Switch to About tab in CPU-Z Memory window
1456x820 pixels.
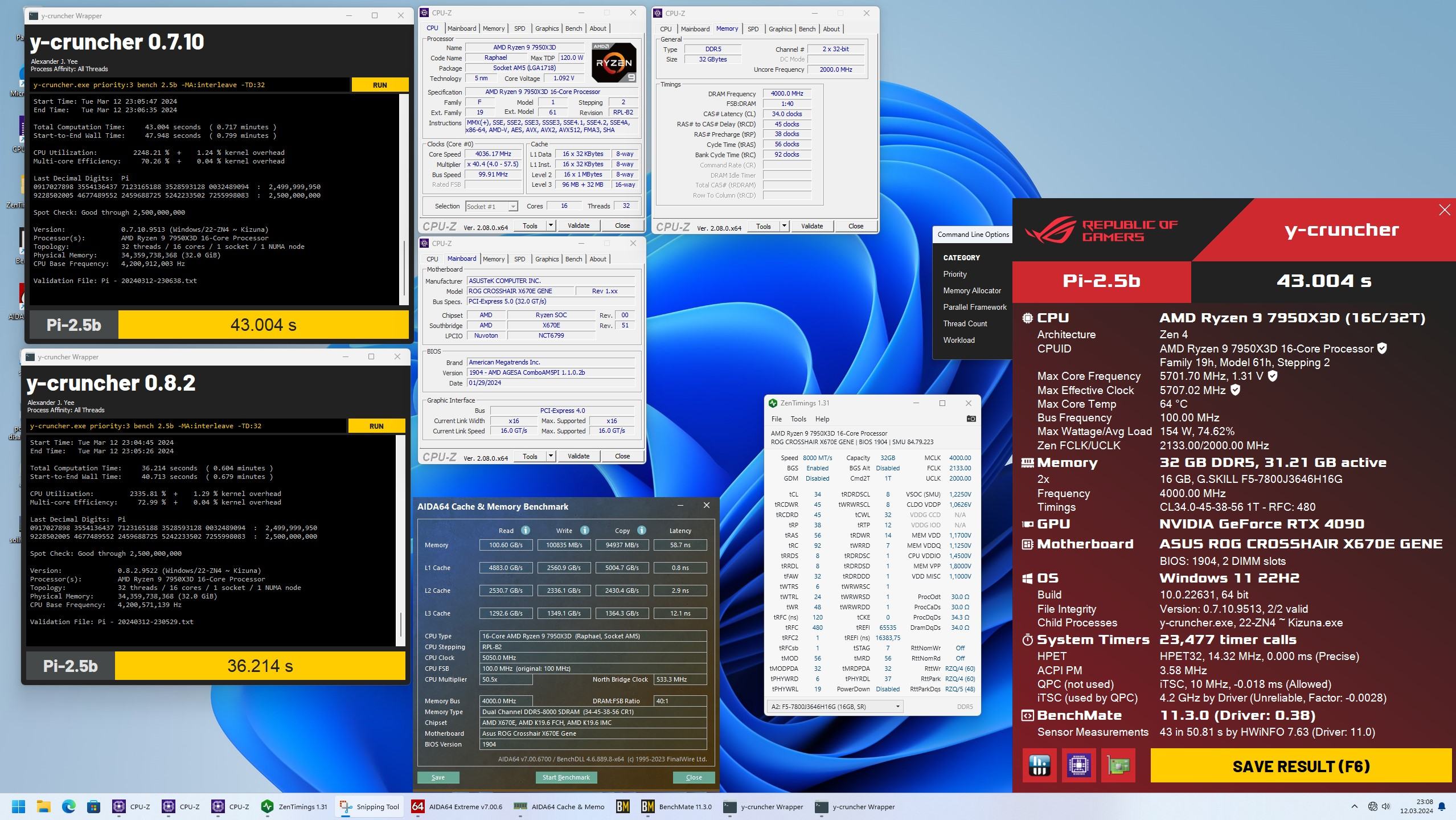click(831, 29)
